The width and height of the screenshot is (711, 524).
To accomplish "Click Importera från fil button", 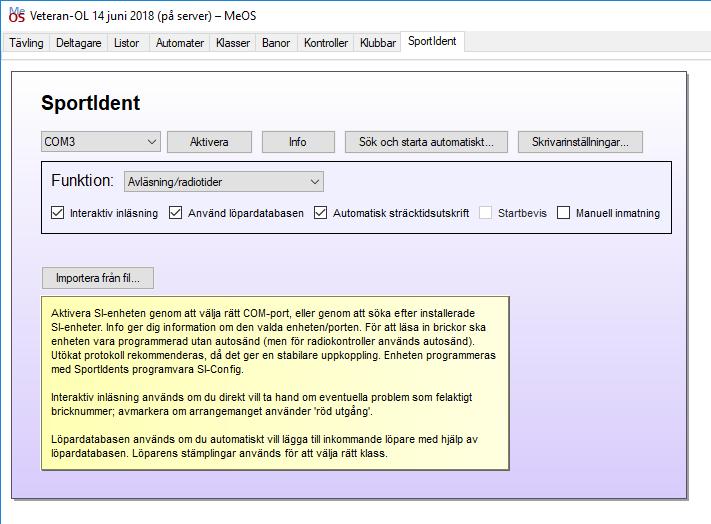I will pos(98,278).
